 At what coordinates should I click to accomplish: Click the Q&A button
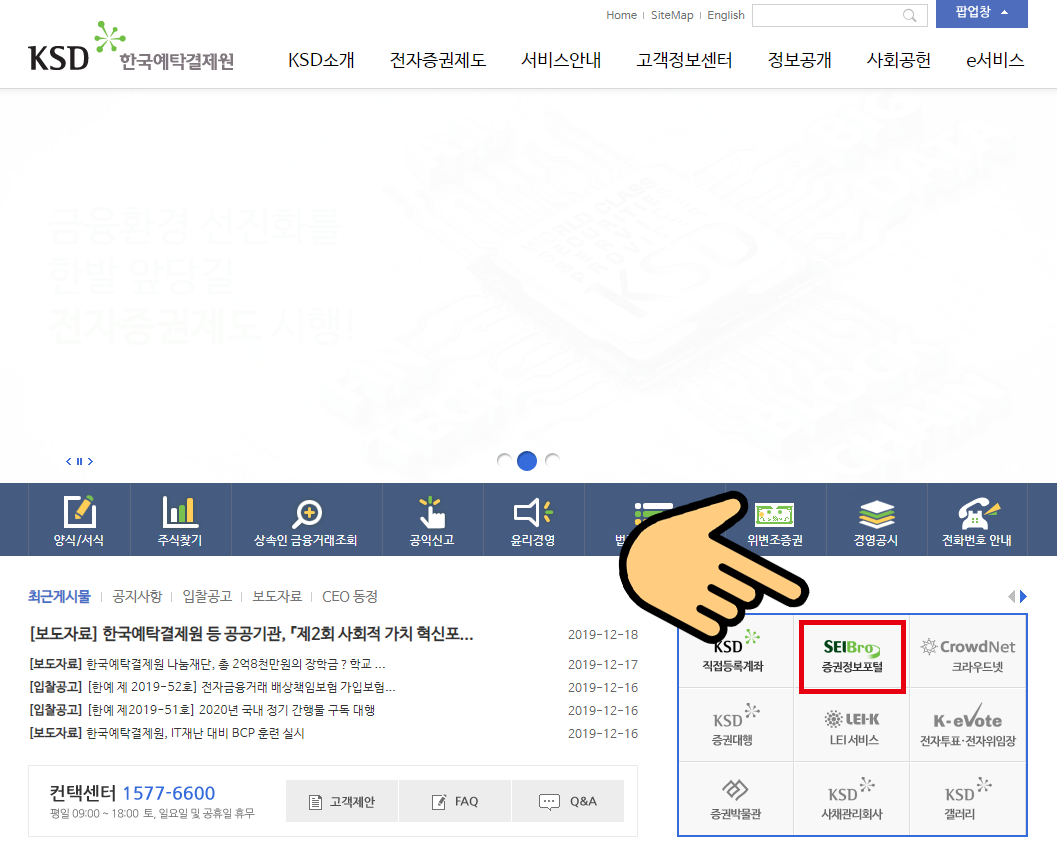(568, 801)
